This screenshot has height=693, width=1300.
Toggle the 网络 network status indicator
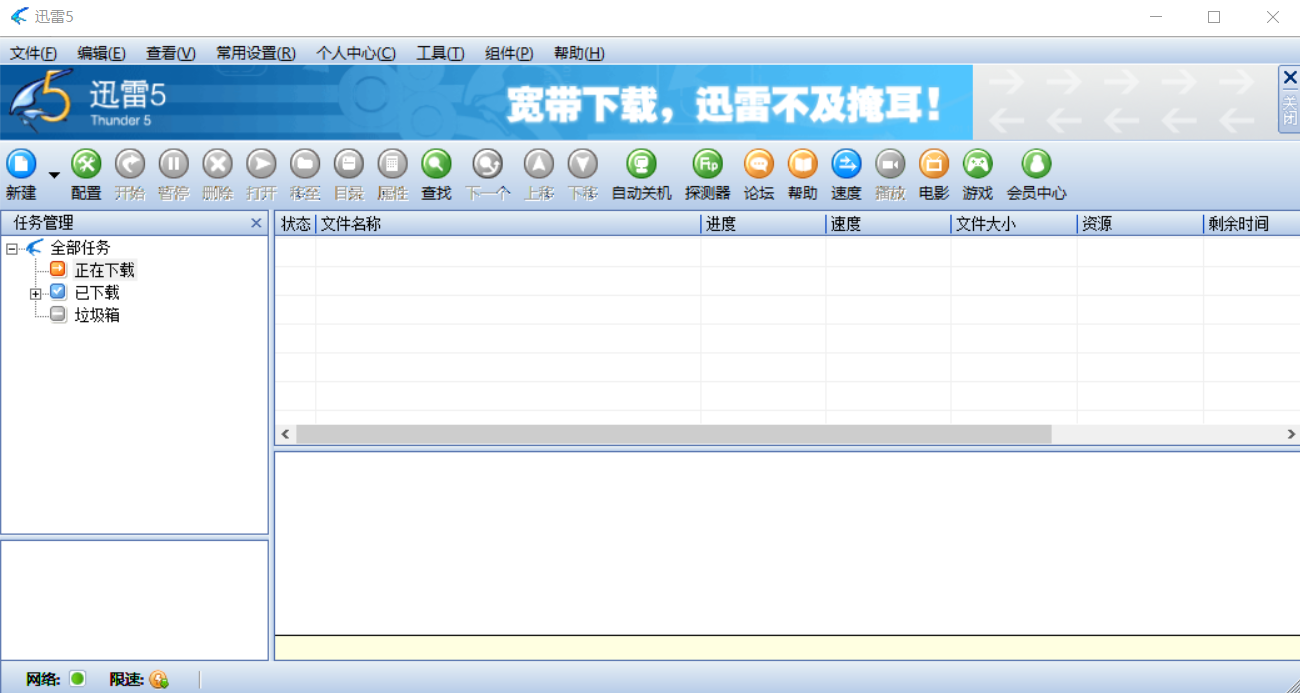pos(77,679)
